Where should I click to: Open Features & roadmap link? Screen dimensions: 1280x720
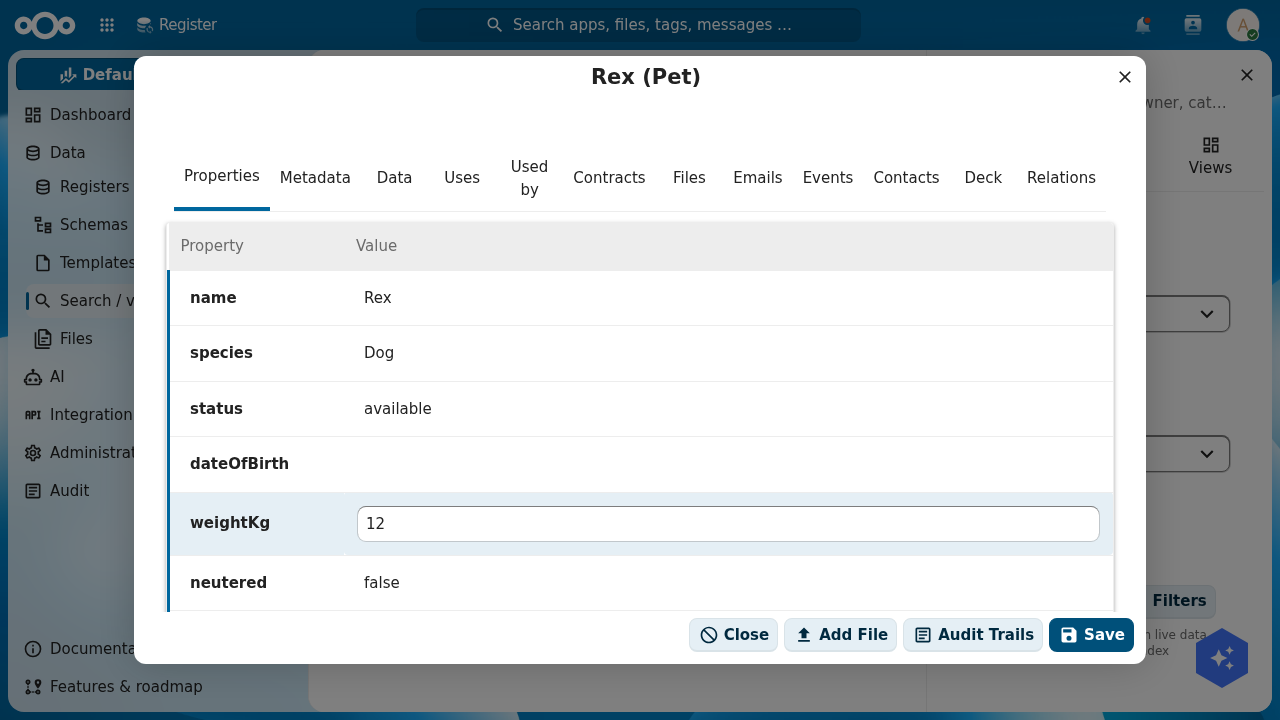click(125, 687)
